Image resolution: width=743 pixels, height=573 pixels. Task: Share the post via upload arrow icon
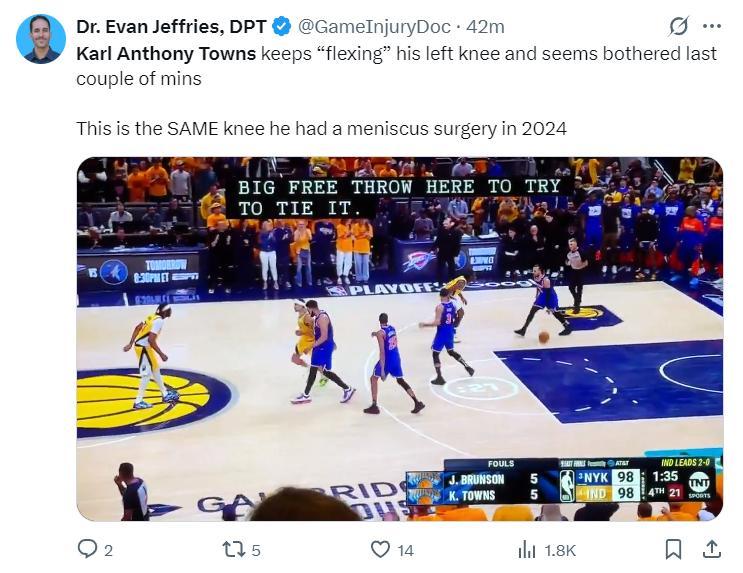[712, 549]
